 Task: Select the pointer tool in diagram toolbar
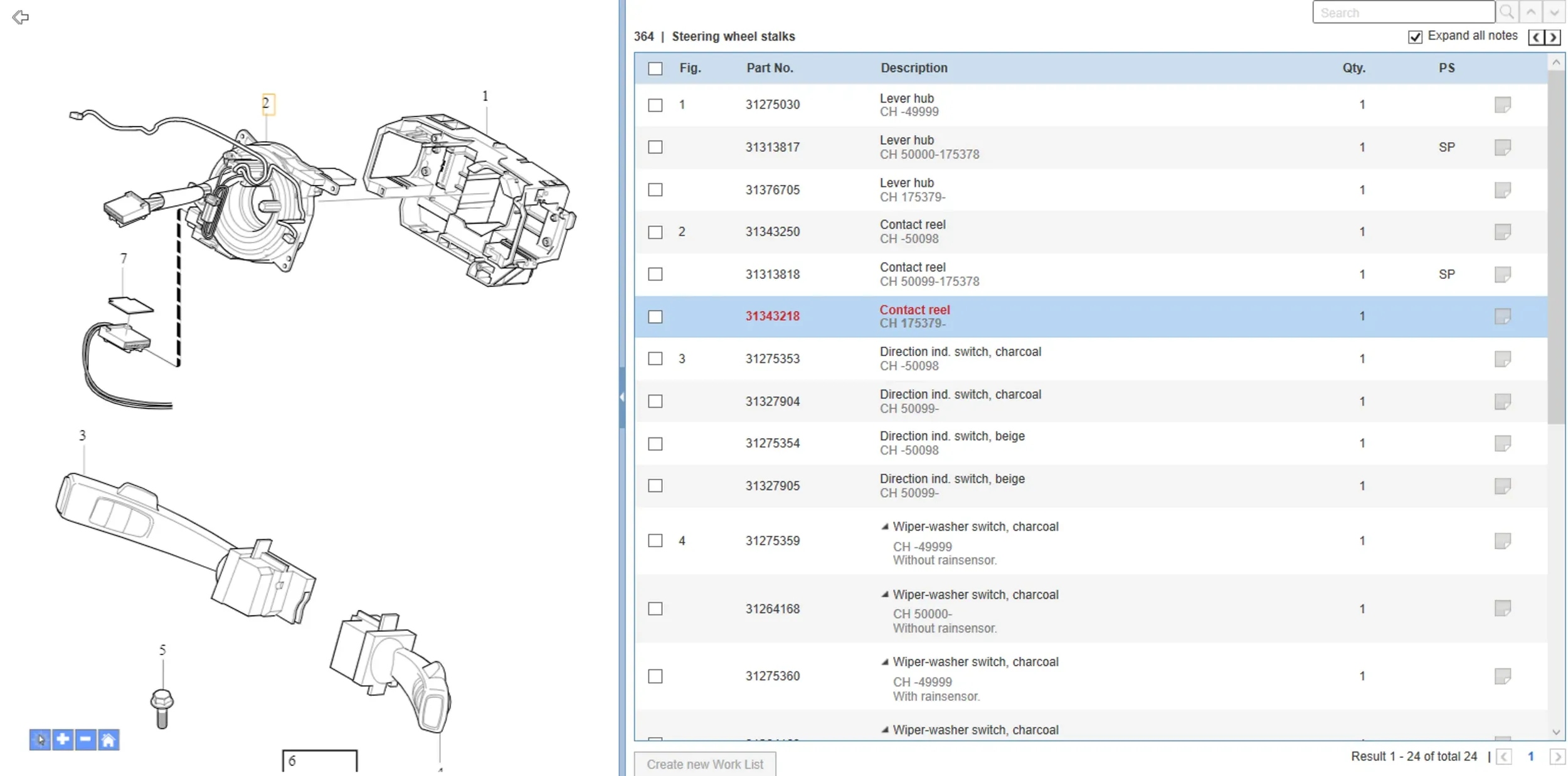pos(40,740)
